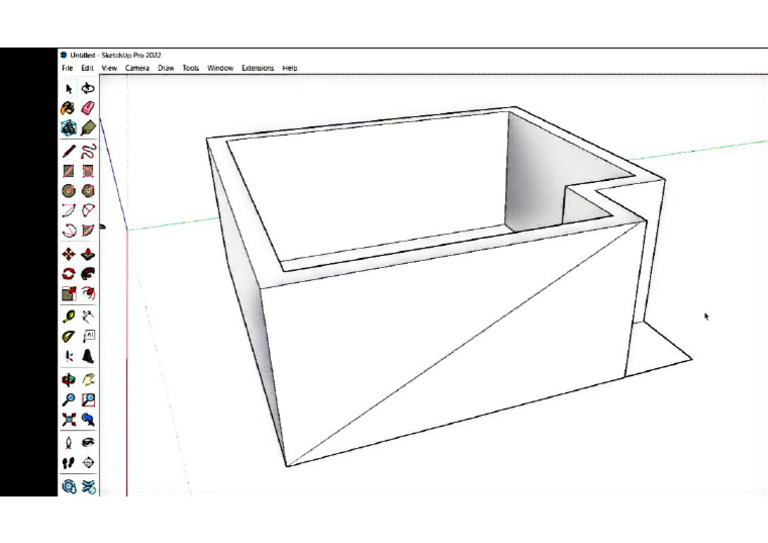Click the 'Untitled - SketchUp Pro 2022' title
The width and height of the screenshot is (768, 543).
(116, 55)
